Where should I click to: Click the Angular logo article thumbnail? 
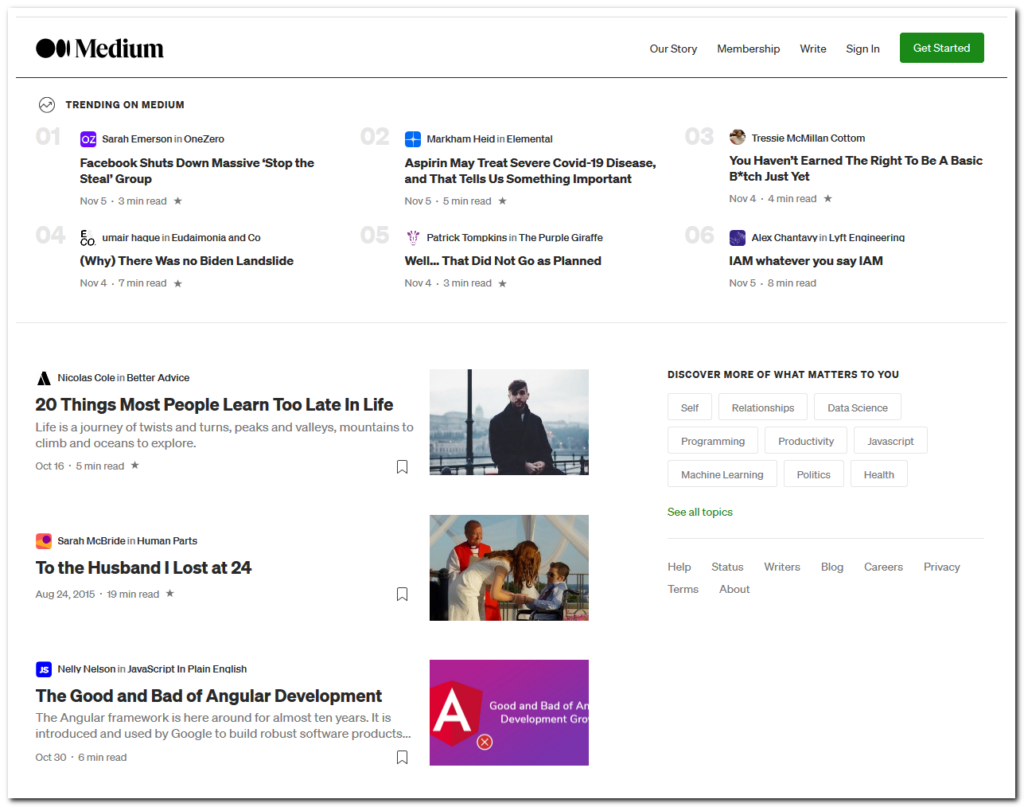tap(509, 712)
